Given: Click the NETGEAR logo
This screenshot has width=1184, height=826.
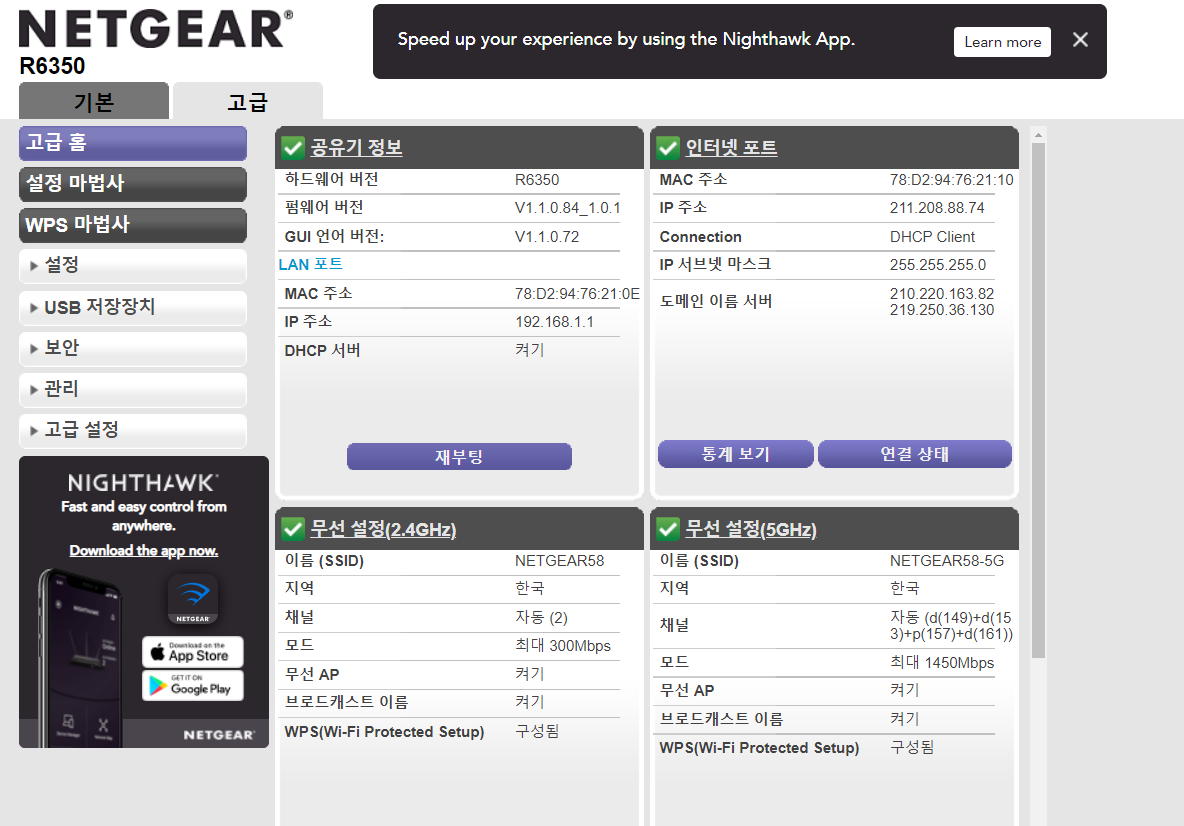Looking at the screenshot, I should pos(156,29).
